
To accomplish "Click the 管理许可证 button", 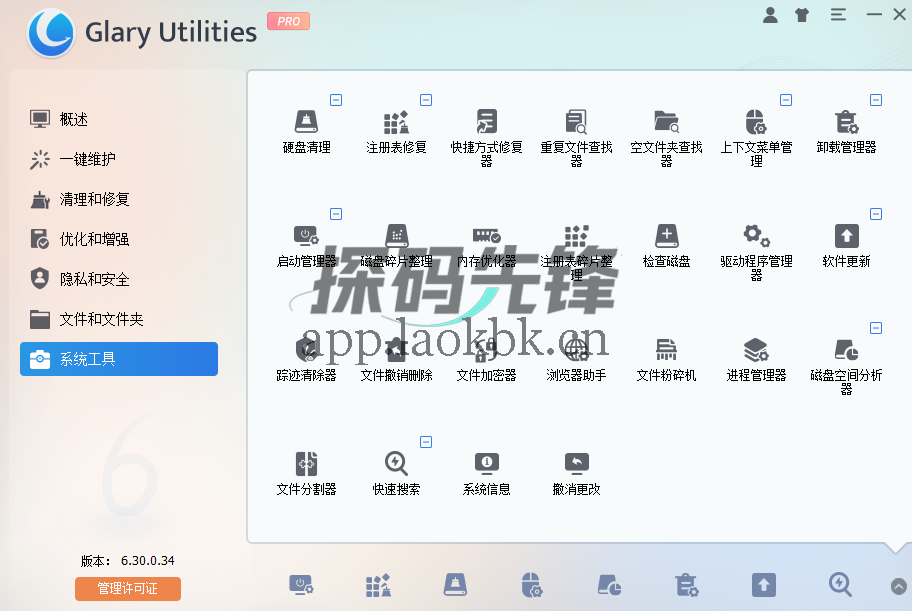I will pyautogui.click(x=128, y=588).
